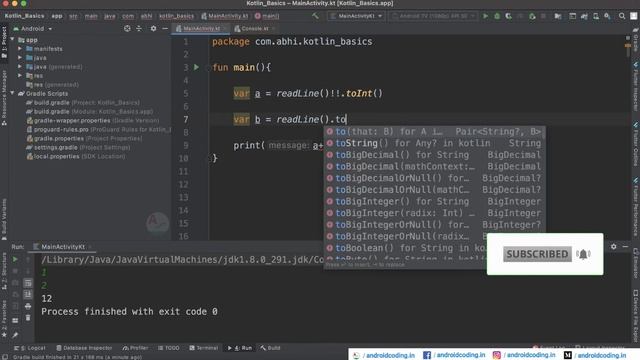Toggle the Project tool window side tab
This screenshot has width=640, height=360.
[4, 42]
